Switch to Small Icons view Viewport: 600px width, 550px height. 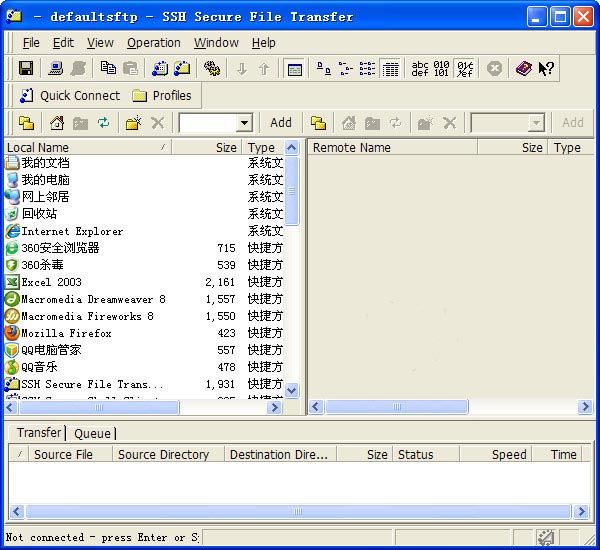pos(346,69)
